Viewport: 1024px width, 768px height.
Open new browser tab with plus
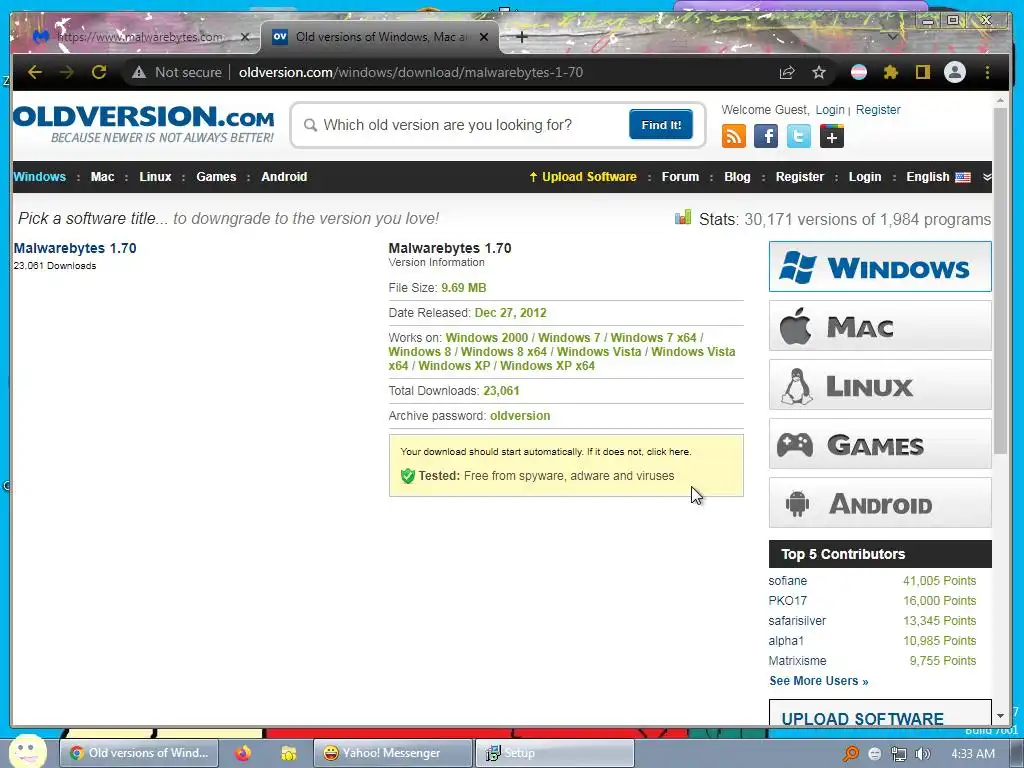coord(521,37)
